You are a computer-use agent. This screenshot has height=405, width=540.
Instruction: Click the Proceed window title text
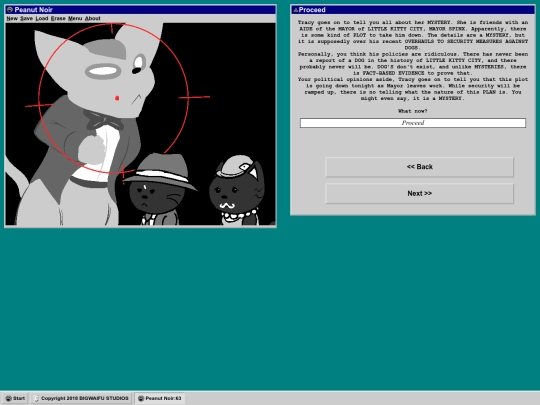[312, 10]
